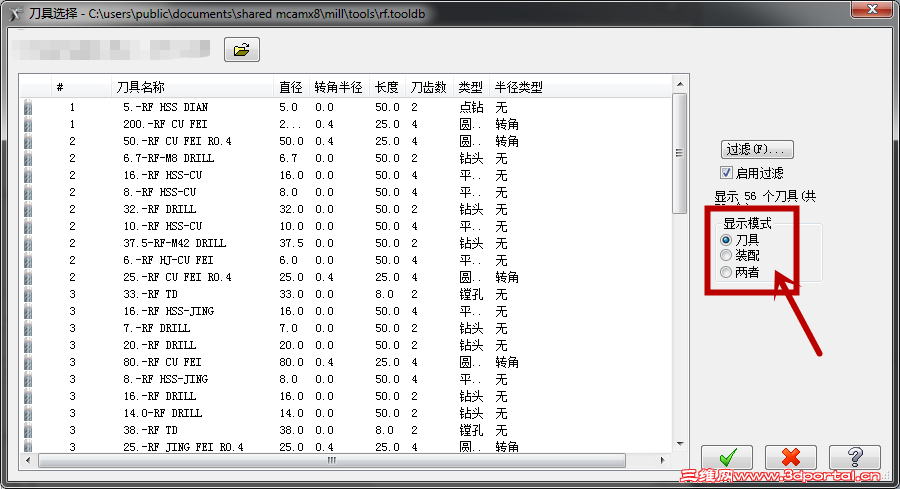Close the 刀具选择 dialog window
900x489 pixels.
coord(872,9)
